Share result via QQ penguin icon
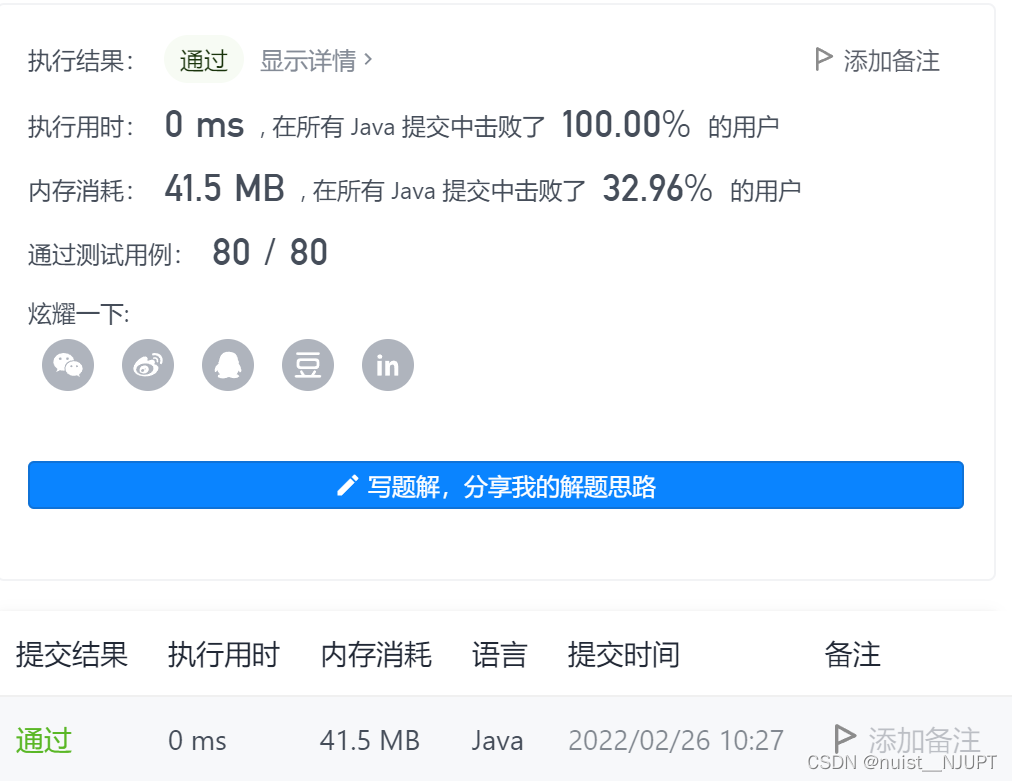The width and height of the screenshot is (1012, 781). point(228,365)
